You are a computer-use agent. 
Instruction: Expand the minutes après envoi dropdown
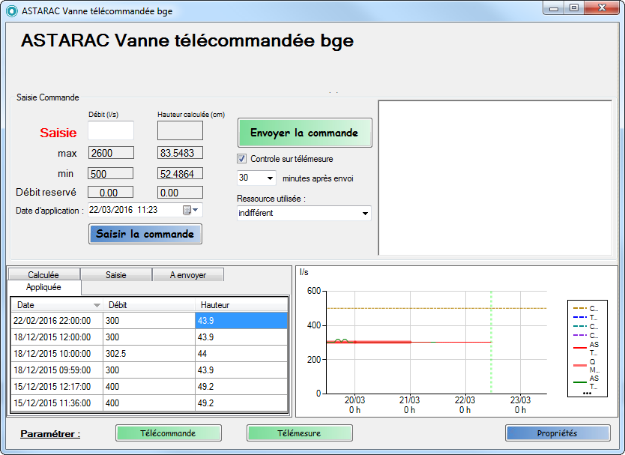270,178
